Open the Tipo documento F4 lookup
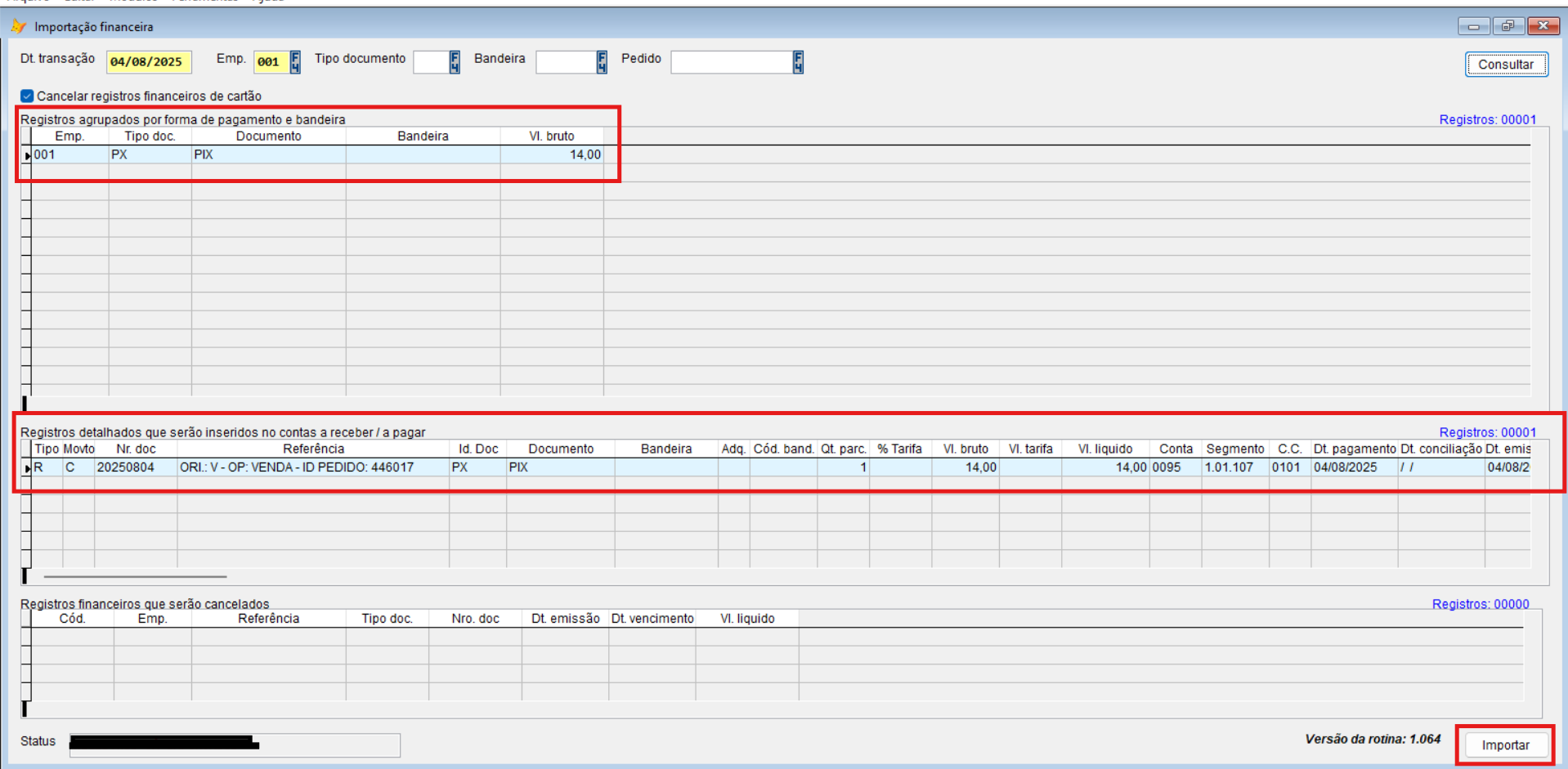This screenshot has height=769, width=1568. pos(455,62)
